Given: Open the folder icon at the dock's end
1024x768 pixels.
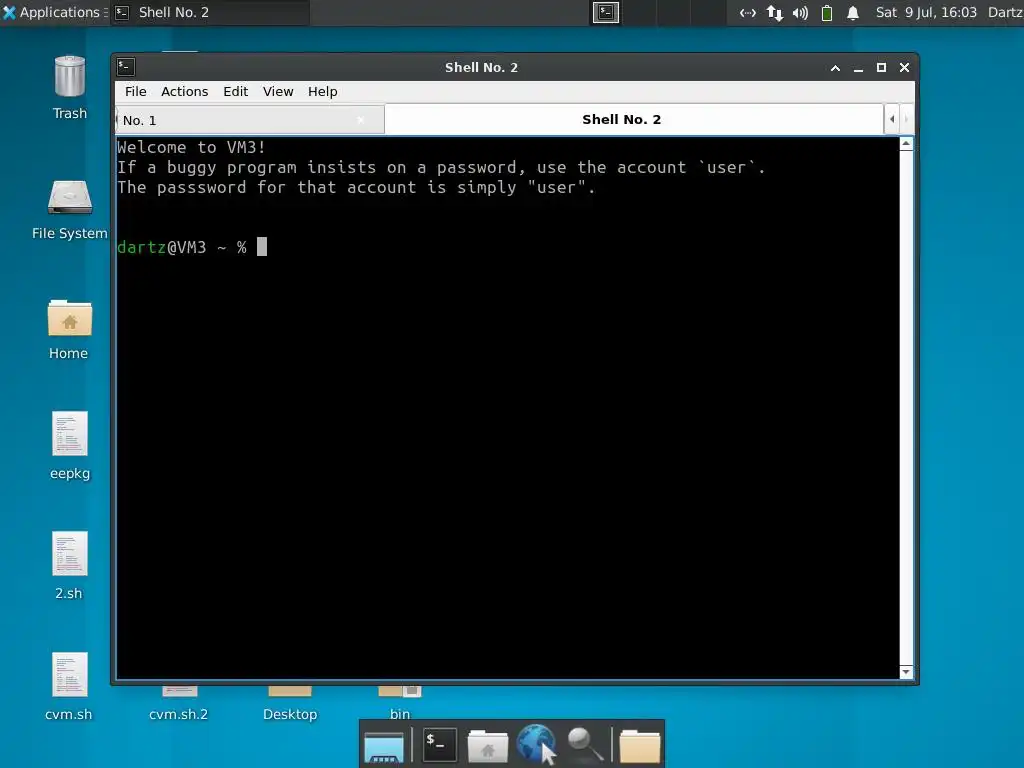Looking at the screenshot, I should [639, 746].
